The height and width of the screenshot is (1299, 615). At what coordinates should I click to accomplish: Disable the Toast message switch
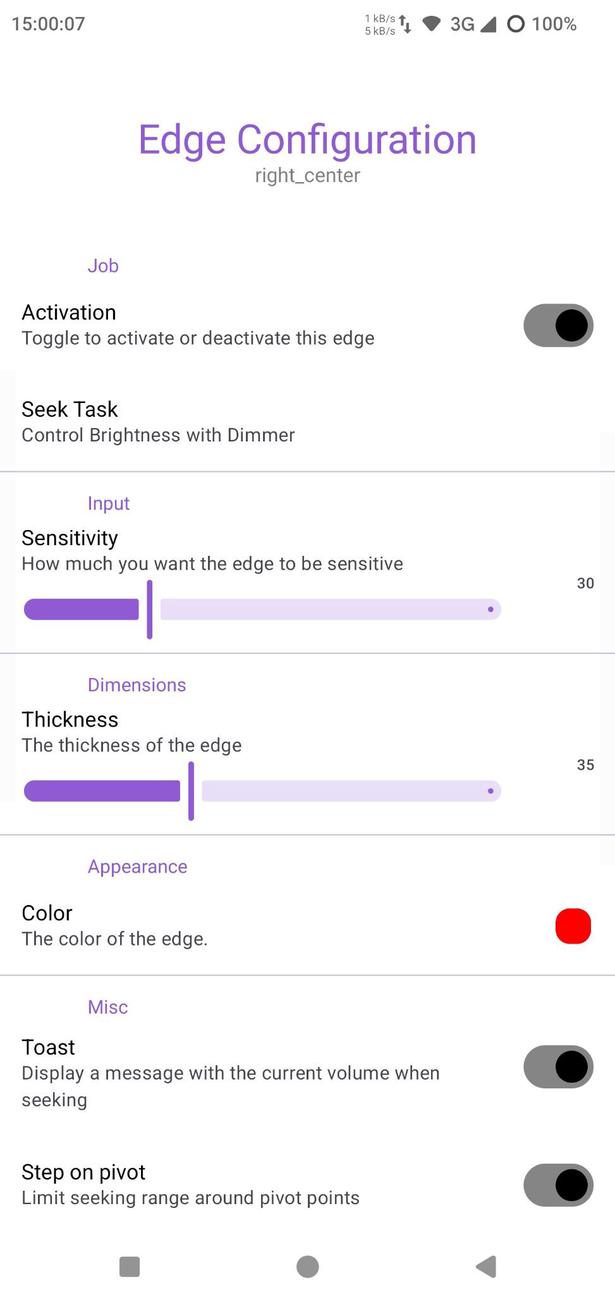click(557, 1066)
